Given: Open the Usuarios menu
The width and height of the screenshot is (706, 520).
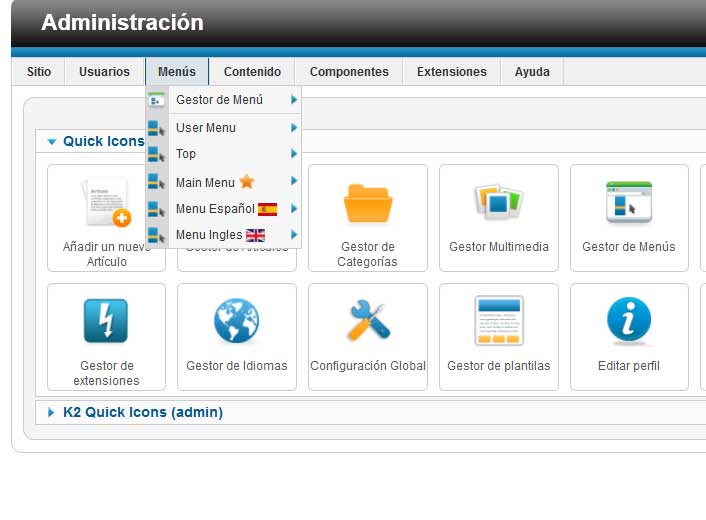Looking at the screenshot, I should [x=104, y=72].
